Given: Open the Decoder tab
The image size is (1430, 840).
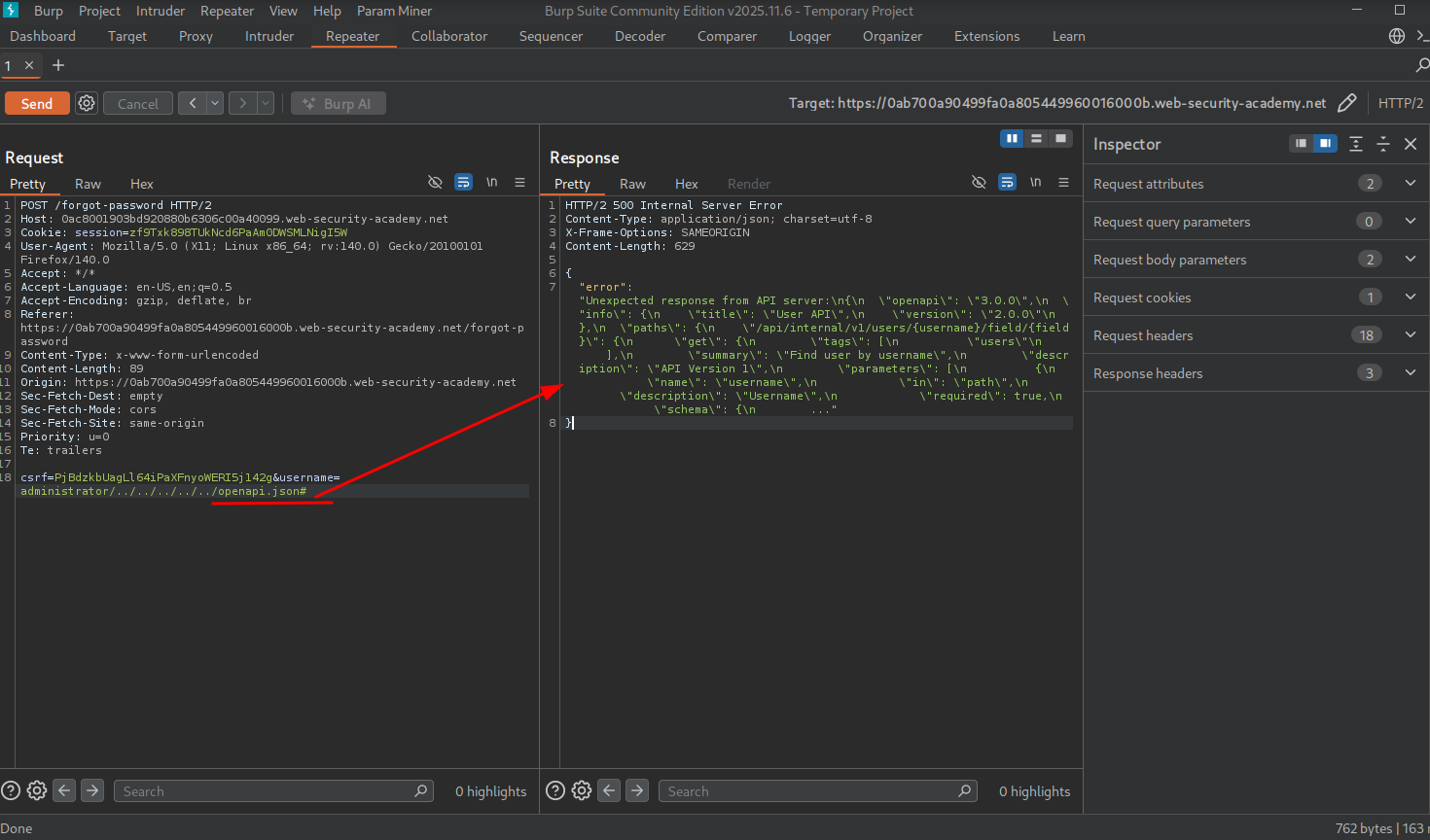Looking at the screenshot, I should 640,36.
